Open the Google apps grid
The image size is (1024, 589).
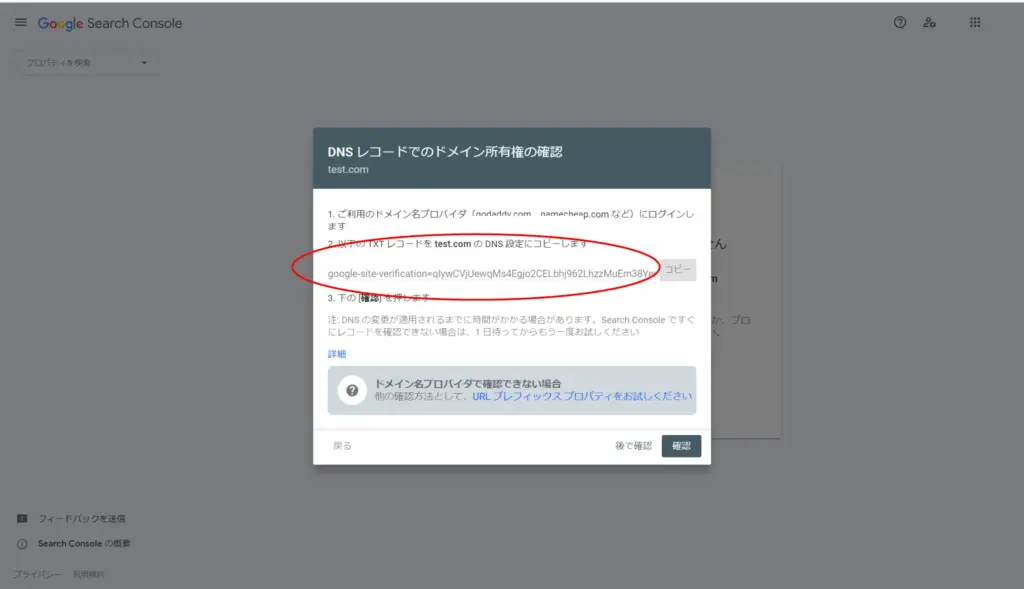pyautogui.click(x=975, y=23)
